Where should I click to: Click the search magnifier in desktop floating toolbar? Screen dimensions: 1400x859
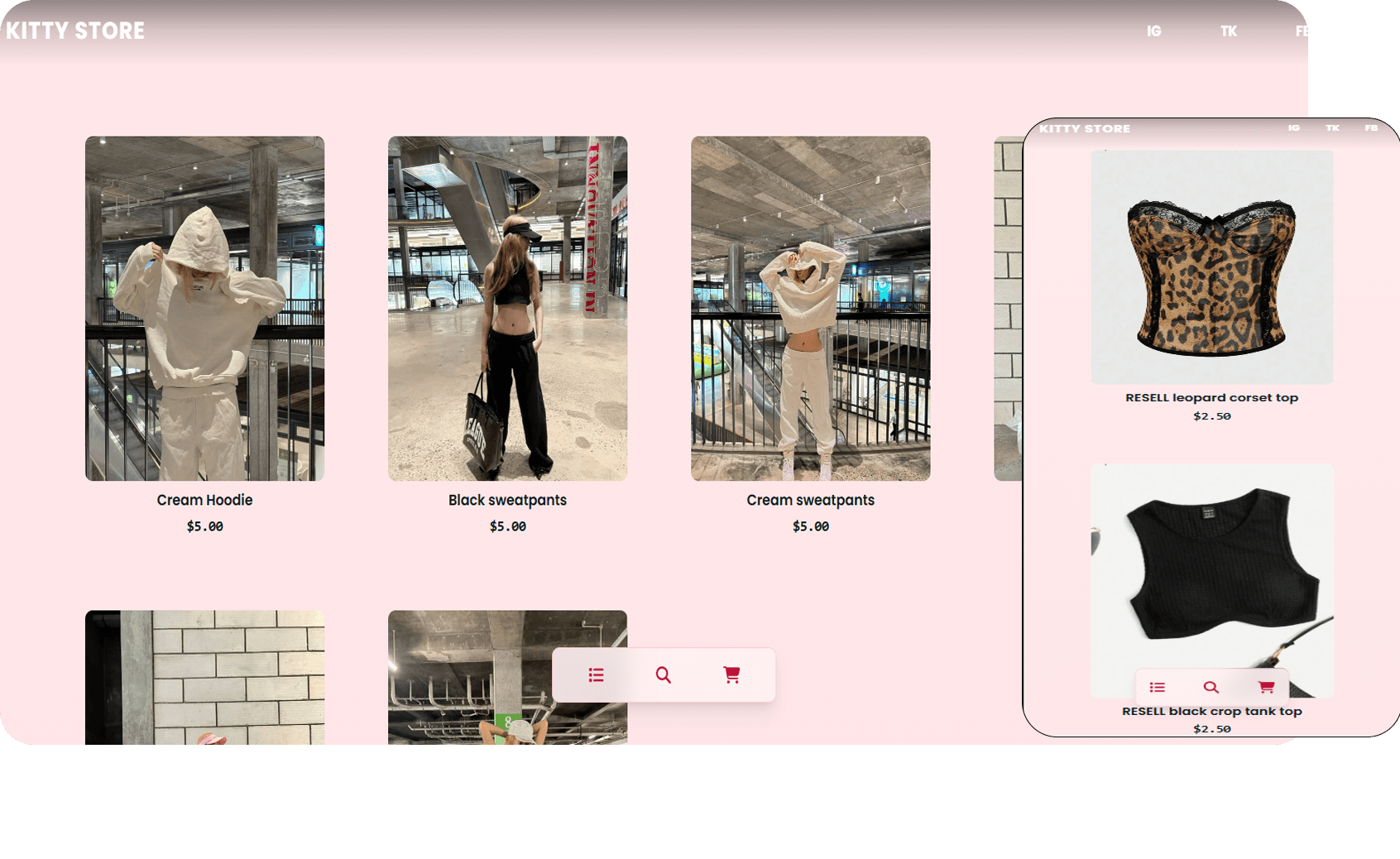tap(664, 675)
